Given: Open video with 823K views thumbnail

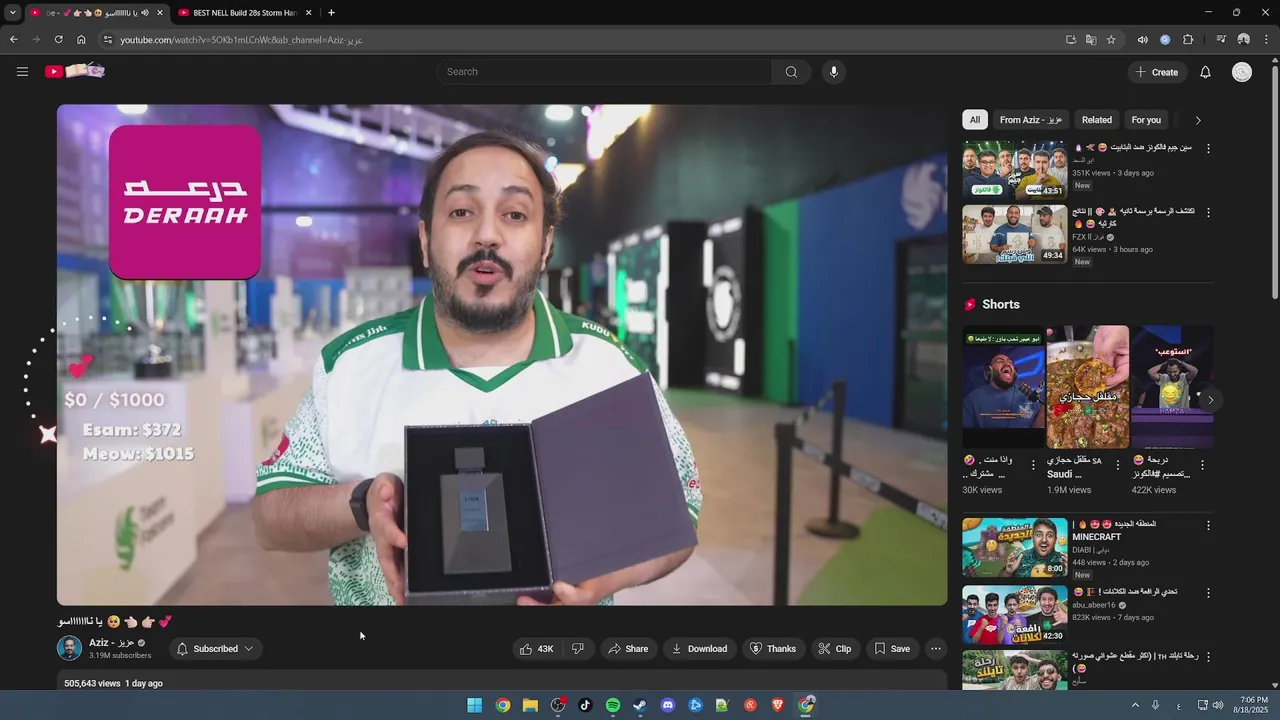Looking at the screenshot, I should tap(1015, 615).
